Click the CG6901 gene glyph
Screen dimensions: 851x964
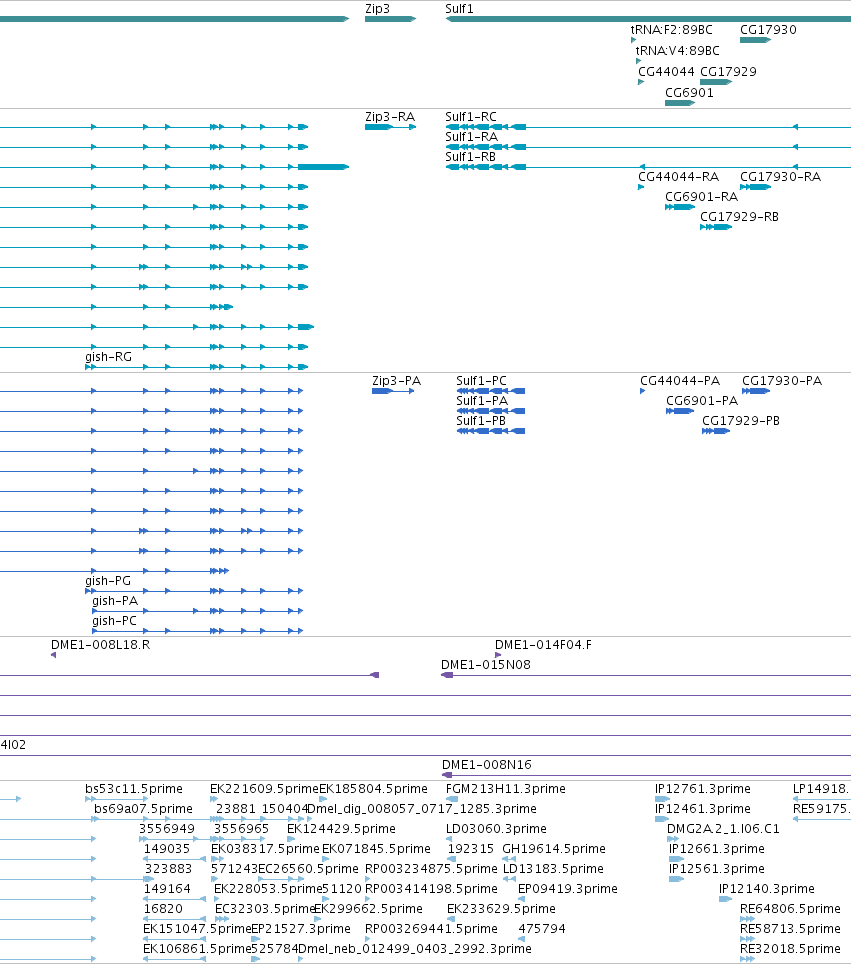coord(680,103)
